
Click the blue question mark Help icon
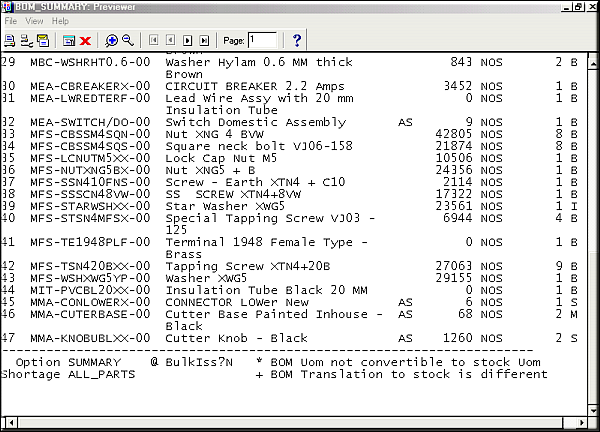point(297,40)
